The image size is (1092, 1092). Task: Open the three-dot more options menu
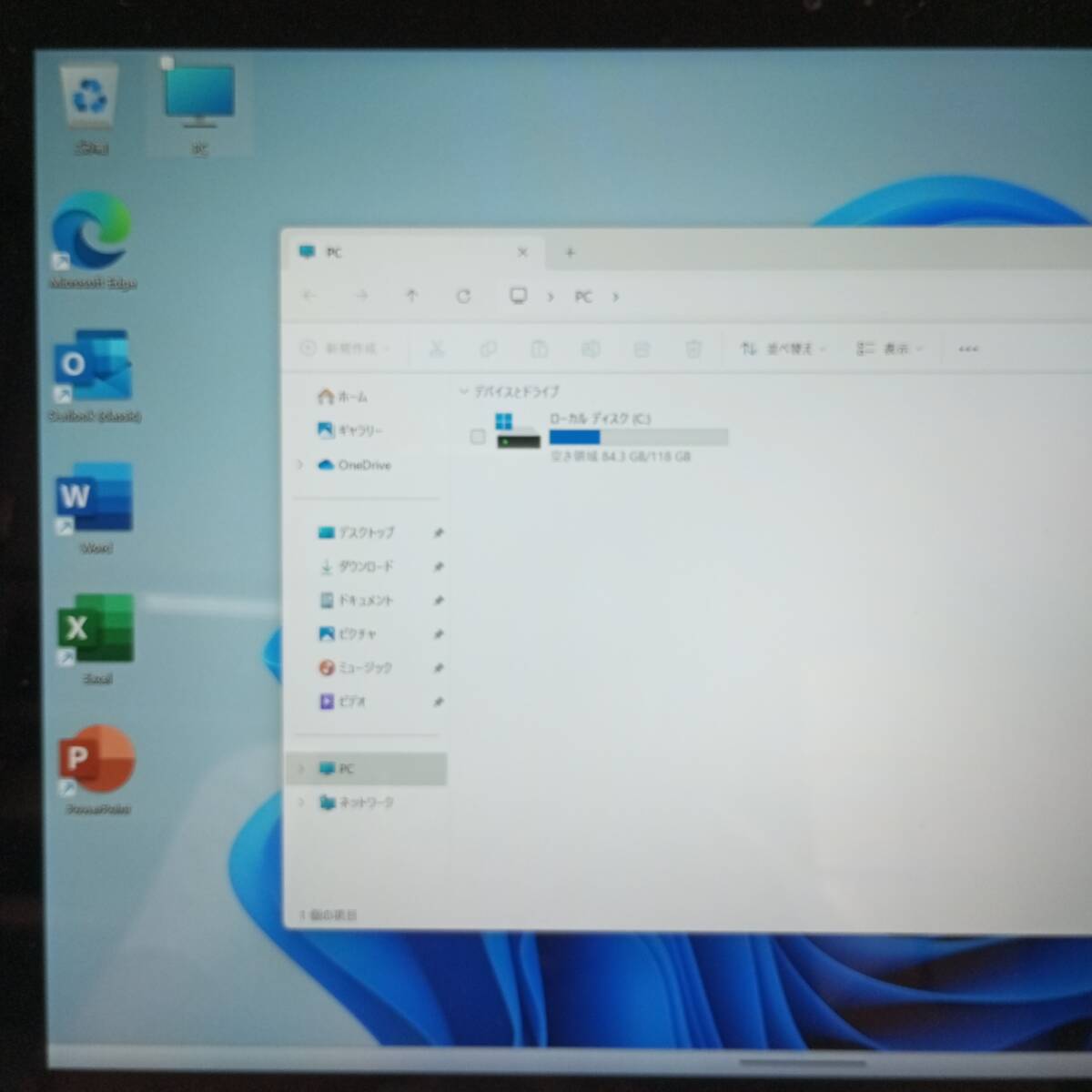click(968, 349)
